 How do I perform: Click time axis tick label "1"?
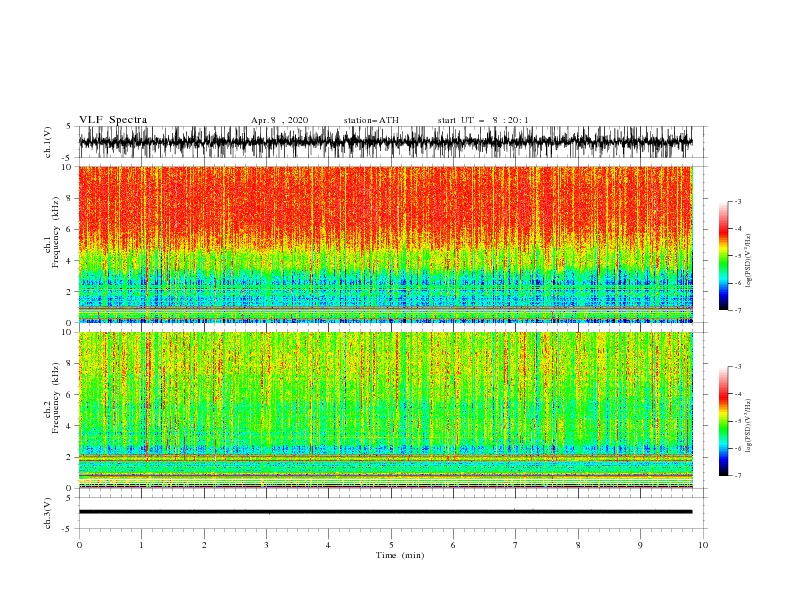tap(142, 545)
